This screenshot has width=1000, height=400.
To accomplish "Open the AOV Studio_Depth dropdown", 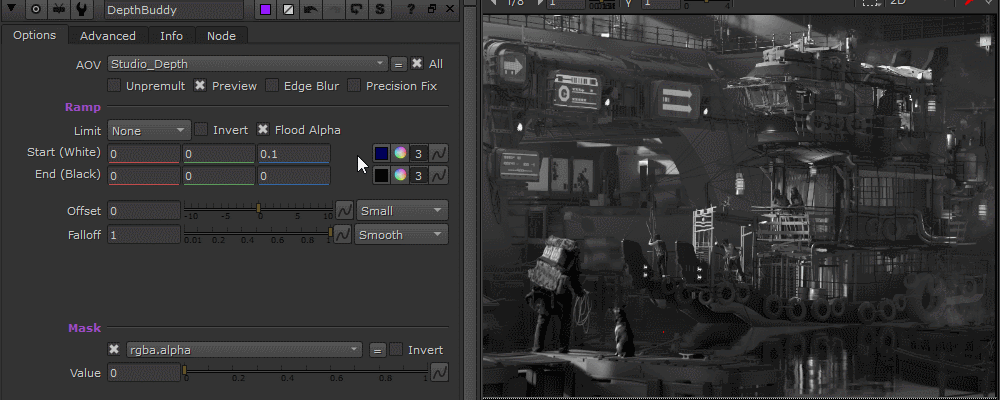I will 247,64.
